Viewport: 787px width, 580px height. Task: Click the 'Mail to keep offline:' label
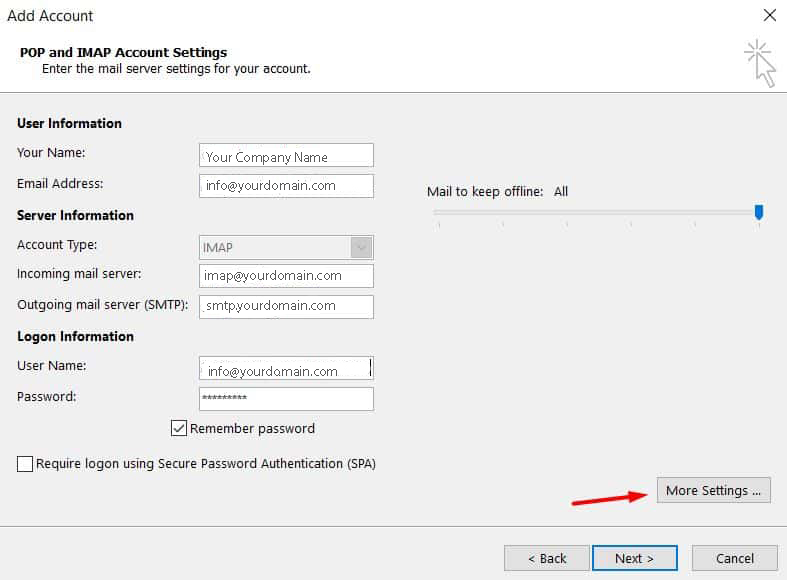(x=485, y=192)
